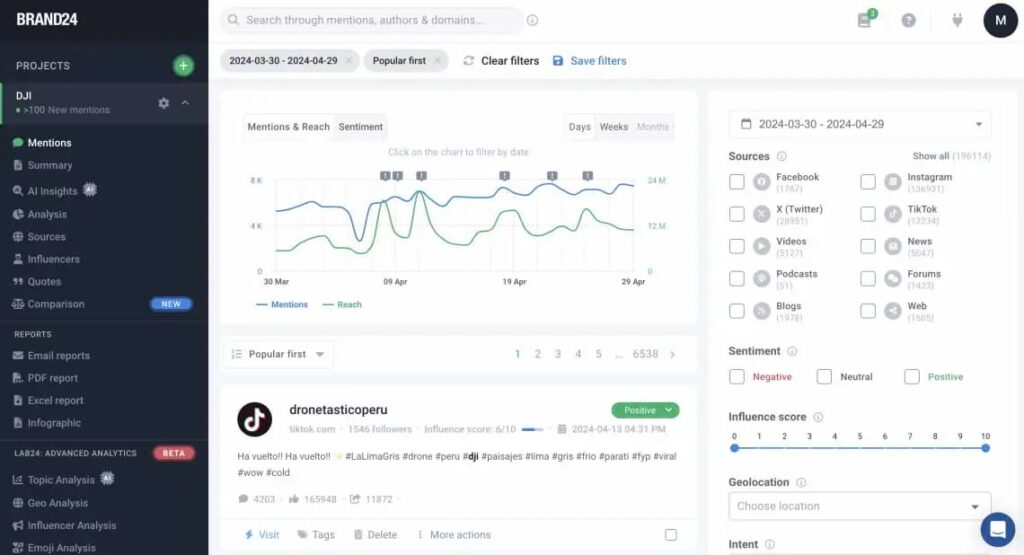The height and width of the screenshot is (555, 1024).
Task: Click the Podcasts source icon
Action: (x=761, y=278)
